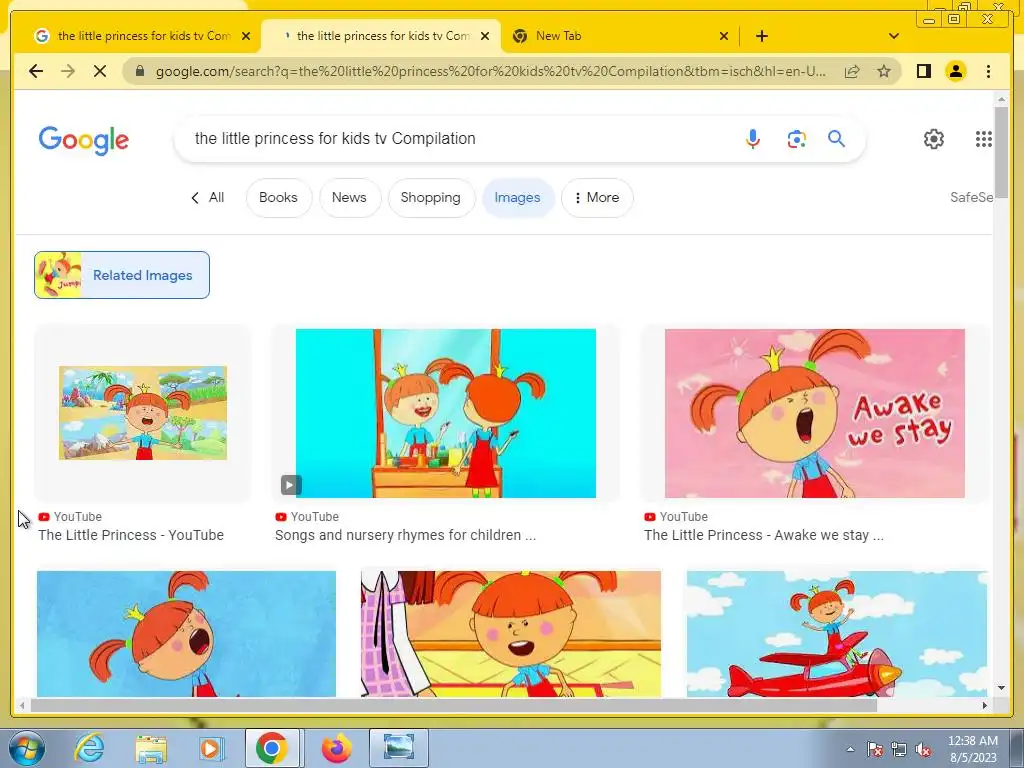
Task: Open 'Songs and nursery rhymes for children' link
Action: (405, 535)
